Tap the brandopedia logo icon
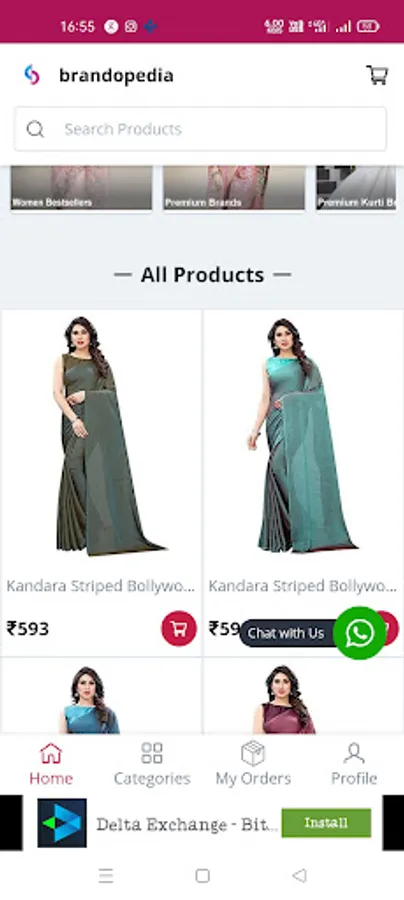 [x=32, y=75]
